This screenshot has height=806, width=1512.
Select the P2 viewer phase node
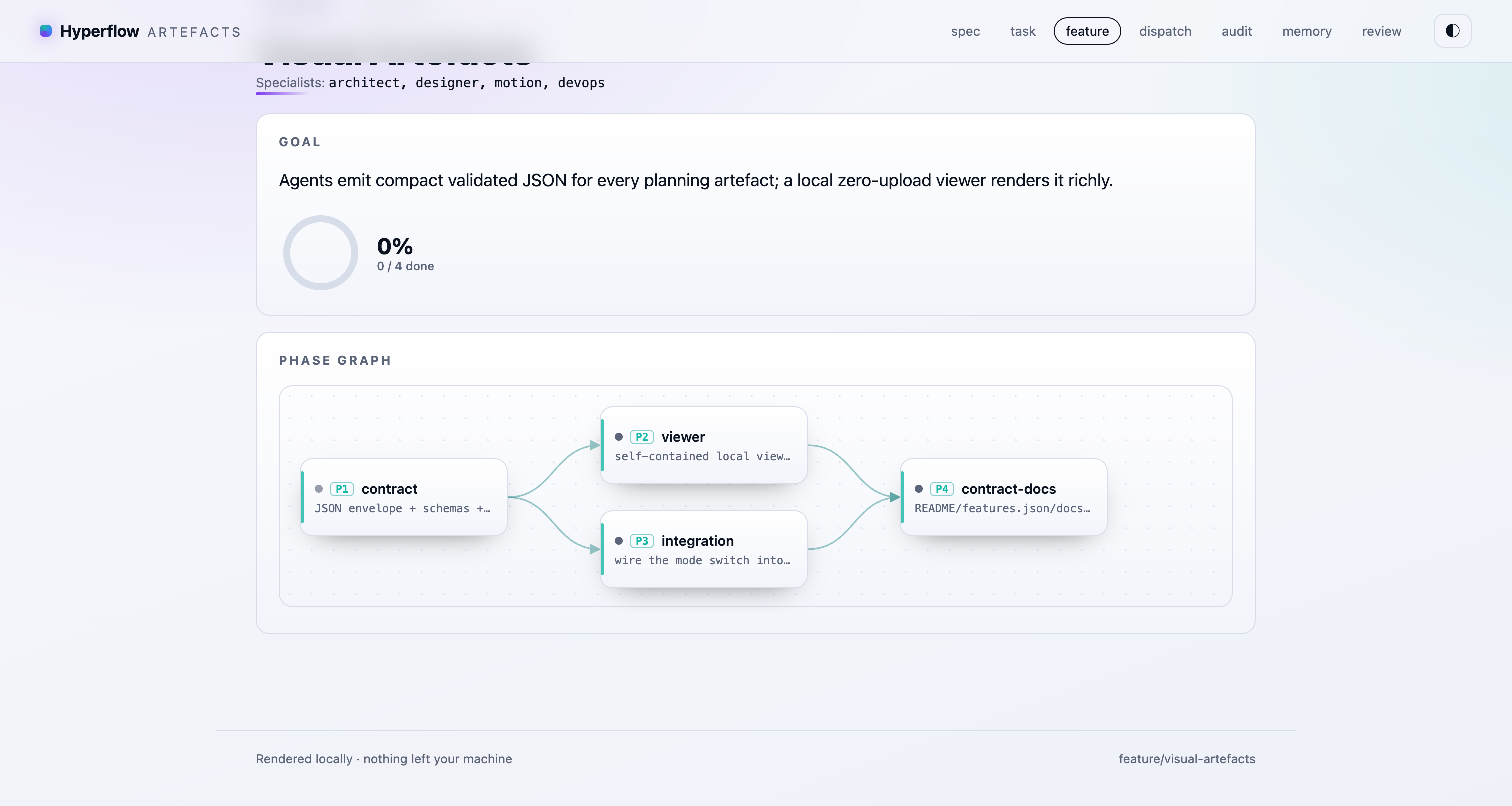pos(704,445)
